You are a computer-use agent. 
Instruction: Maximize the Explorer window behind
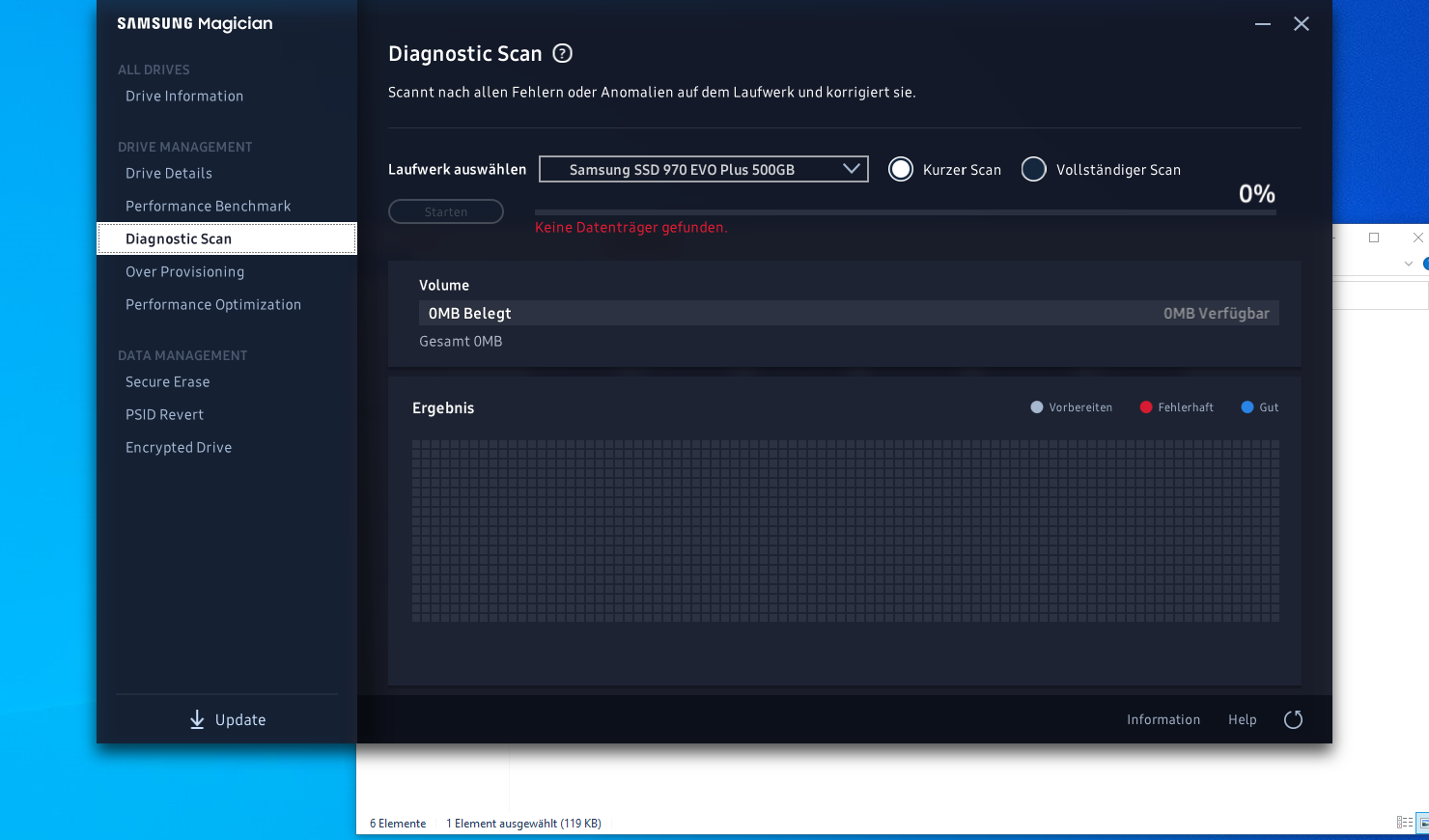[x=1374, y=238]
